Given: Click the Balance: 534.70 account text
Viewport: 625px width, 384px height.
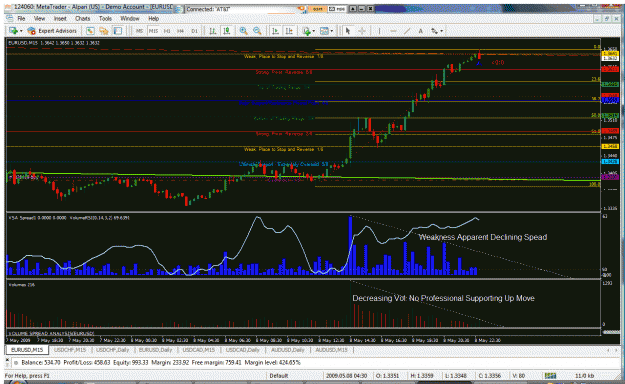Looking at the screenshot, I should 40,362.
